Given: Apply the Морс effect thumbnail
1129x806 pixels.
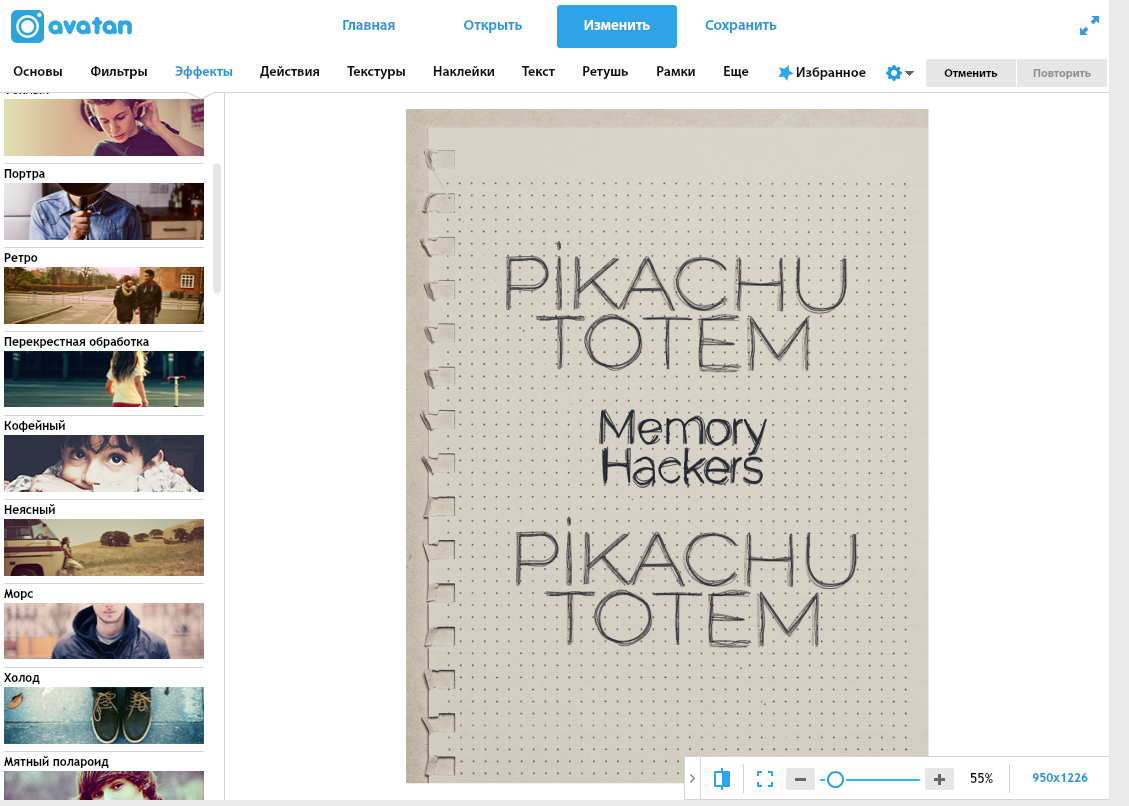Looking at the screenshot, I should (104, 631).
